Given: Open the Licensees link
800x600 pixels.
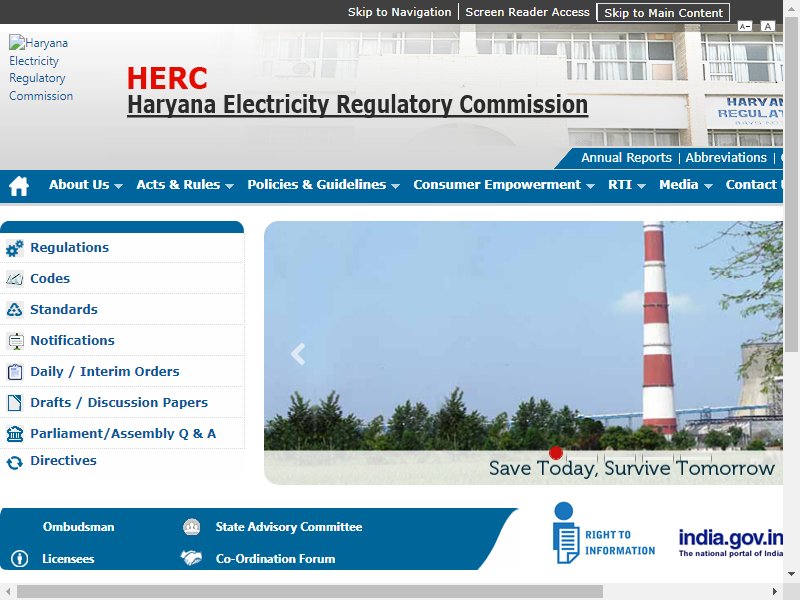Looking at the screenshot, I should tap(68, 559).
